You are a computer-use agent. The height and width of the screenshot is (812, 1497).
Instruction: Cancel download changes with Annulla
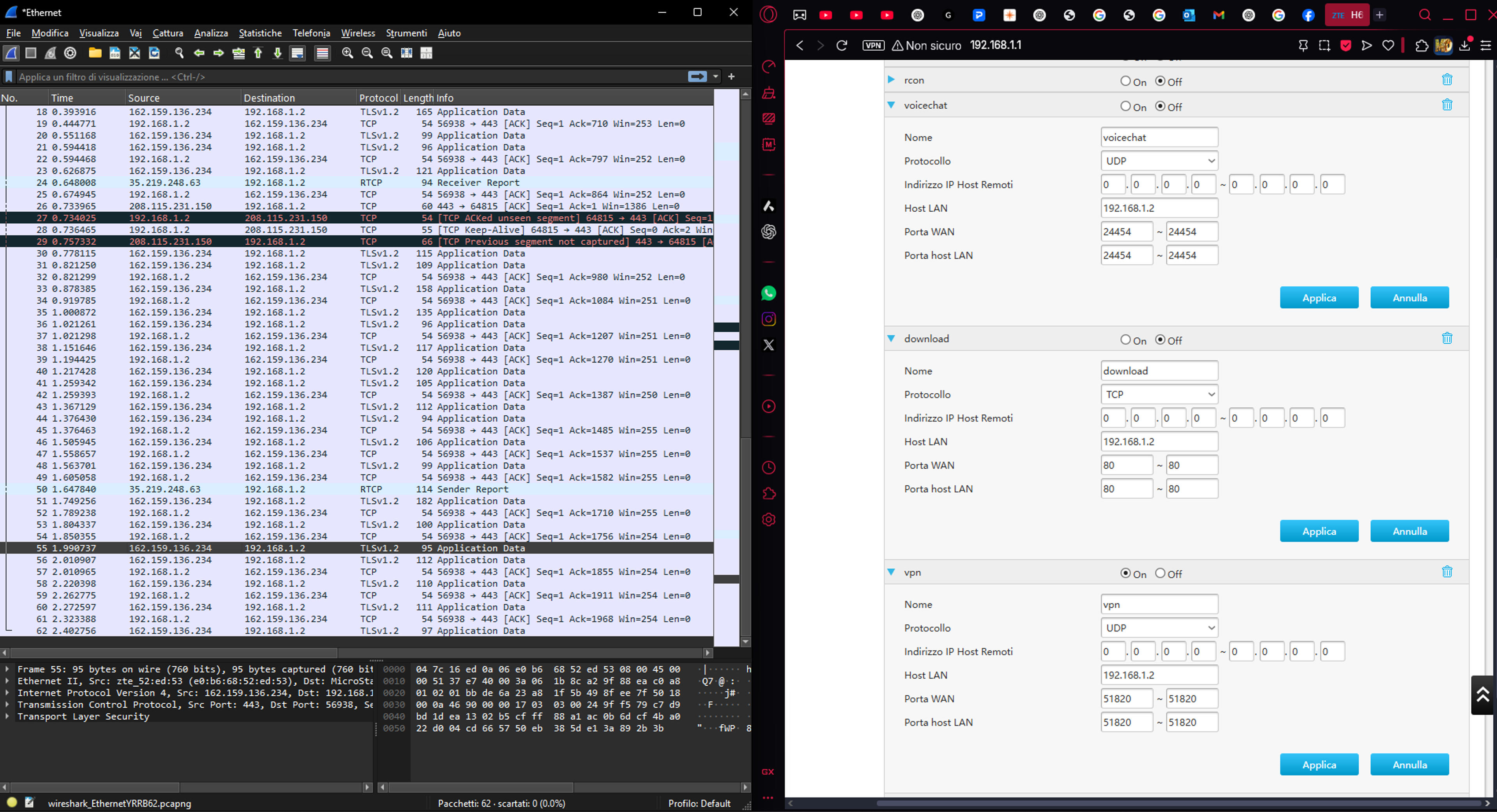(x=1409, y=531)
